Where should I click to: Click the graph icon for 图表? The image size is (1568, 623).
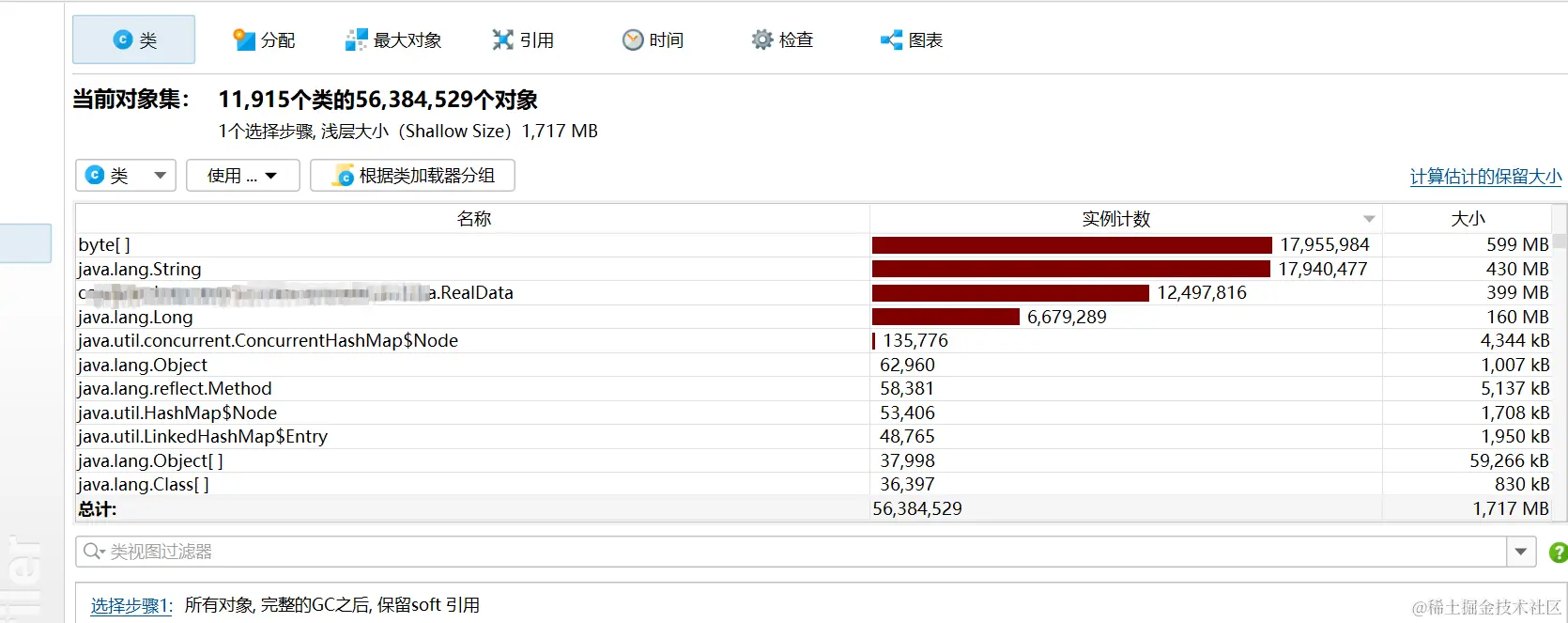891,39
